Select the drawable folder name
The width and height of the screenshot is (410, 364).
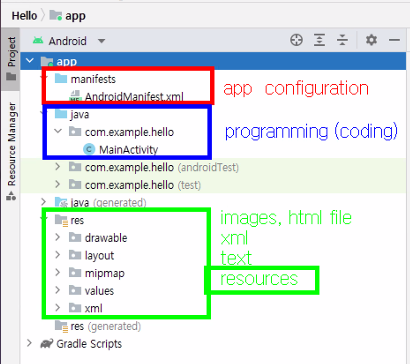coord(106,238)
